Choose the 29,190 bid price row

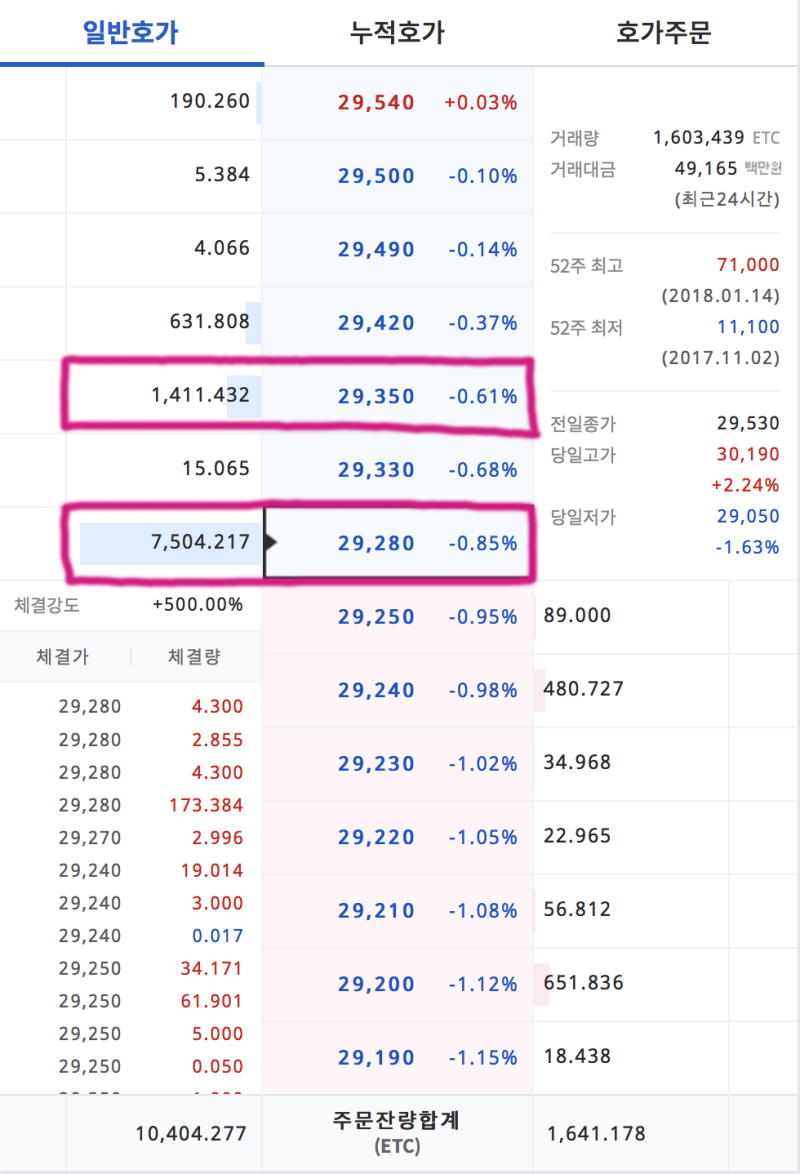click(376, 1057)
